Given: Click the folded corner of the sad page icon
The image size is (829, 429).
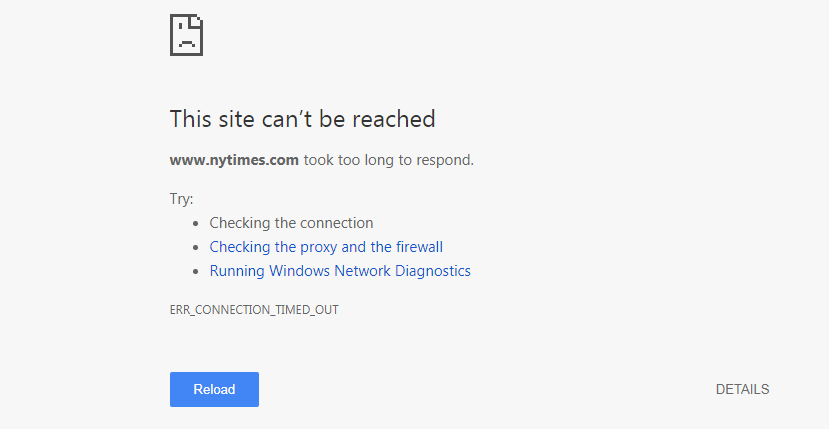Looking at the screenshot, I should (x=198, y=20).
